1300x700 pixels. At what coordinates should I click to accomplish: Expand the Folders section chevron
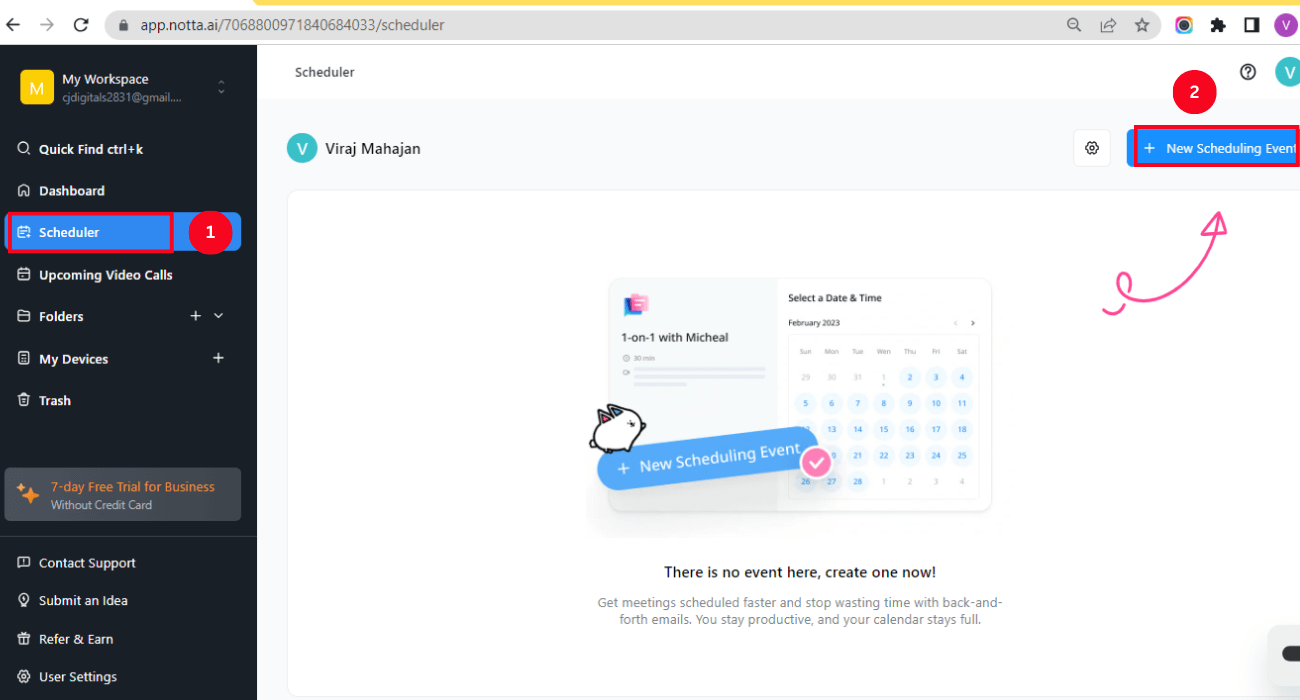[x=218, y=316]
